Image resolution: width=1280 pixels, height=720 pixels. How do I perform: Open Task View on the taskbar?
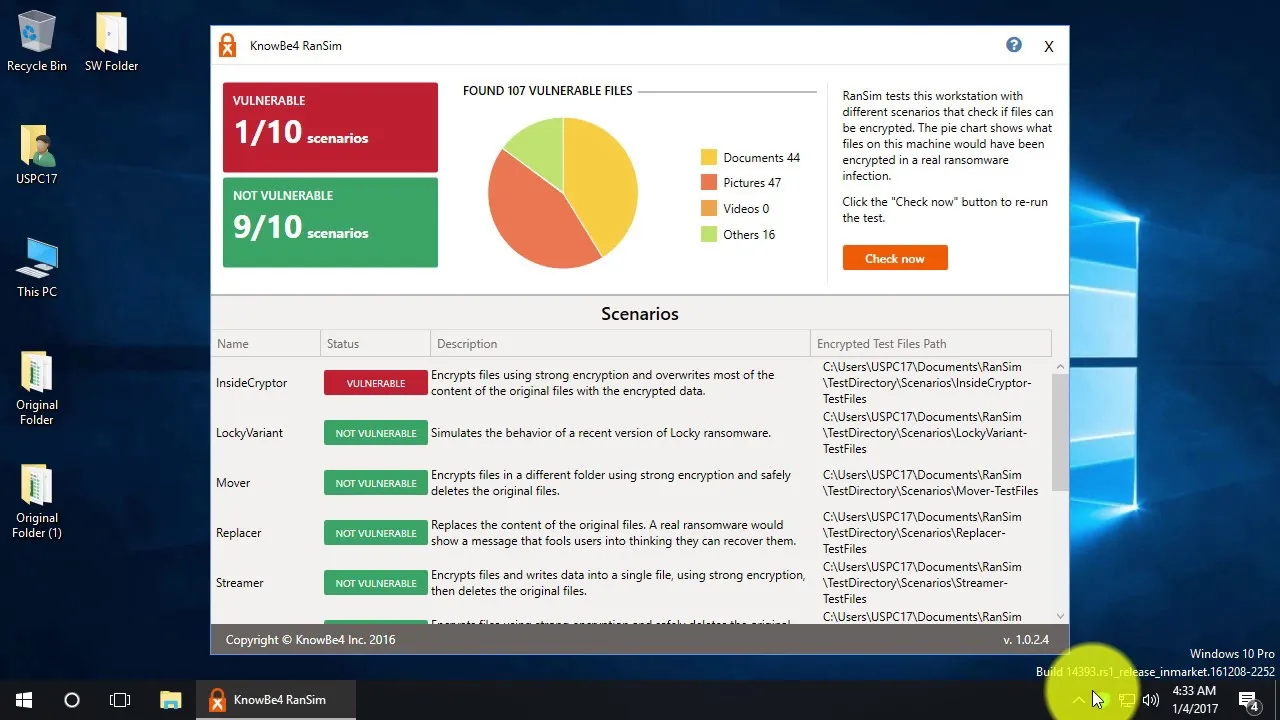[x=120, y=700]
